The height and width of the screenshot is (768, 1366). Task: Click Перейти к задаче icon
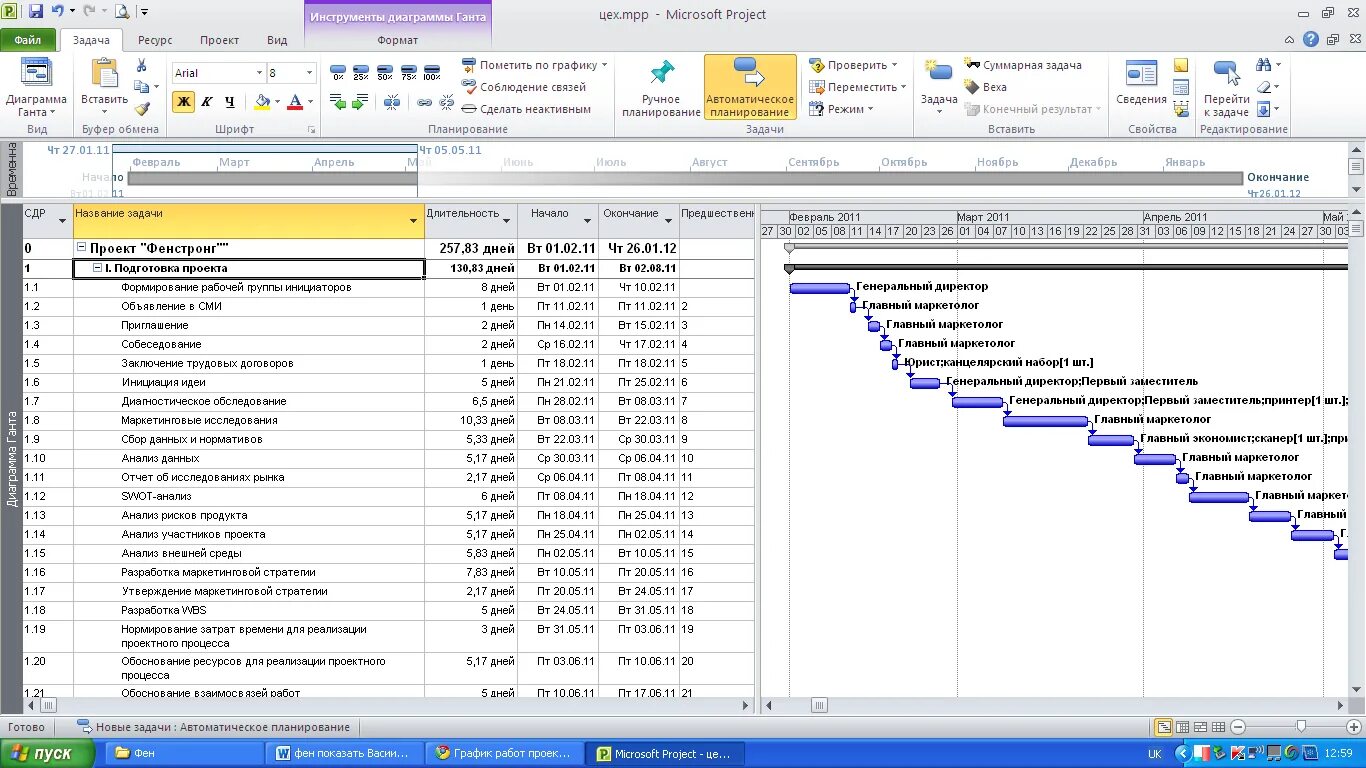[1226, 88]
